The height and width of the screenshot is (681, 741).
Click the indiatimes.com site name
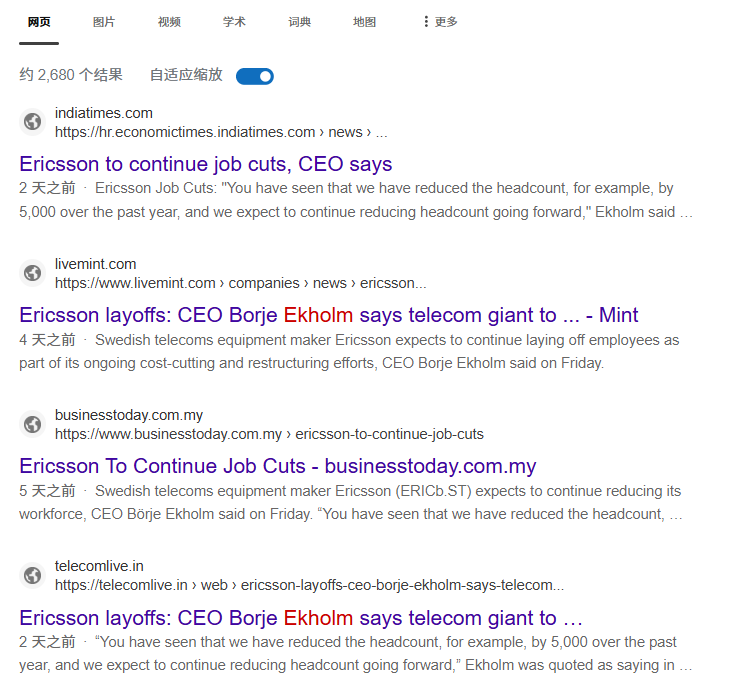click(103, 113)
